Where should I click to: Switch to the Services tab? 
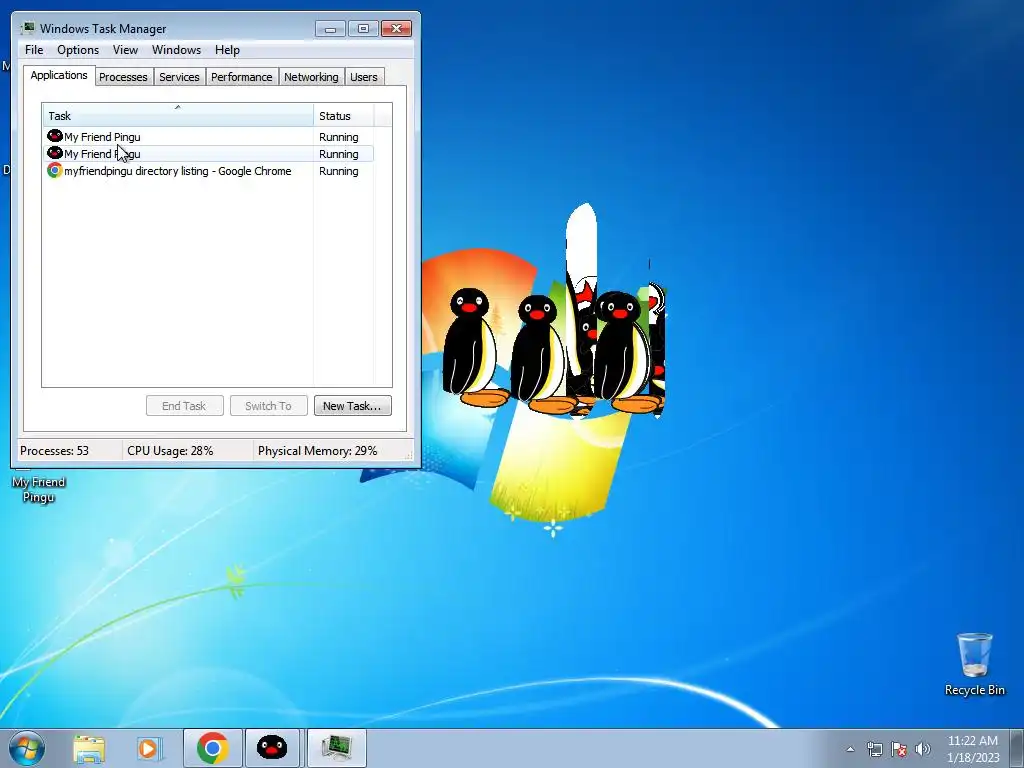pyautogui.click(x=179, y=77)
